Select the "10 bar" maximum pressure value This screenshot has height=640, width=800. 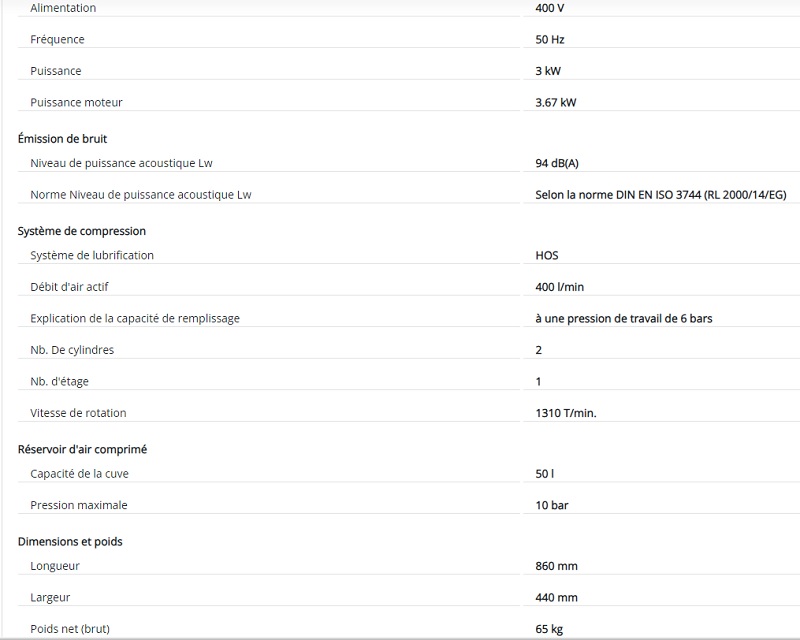552,506
